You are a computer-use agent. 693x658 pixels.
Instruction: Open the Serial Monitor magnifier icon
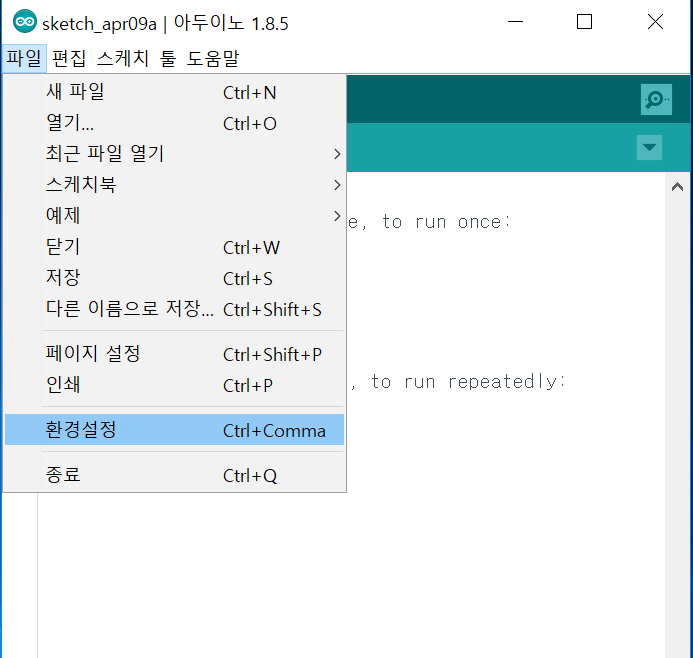[x=656, y=99]
